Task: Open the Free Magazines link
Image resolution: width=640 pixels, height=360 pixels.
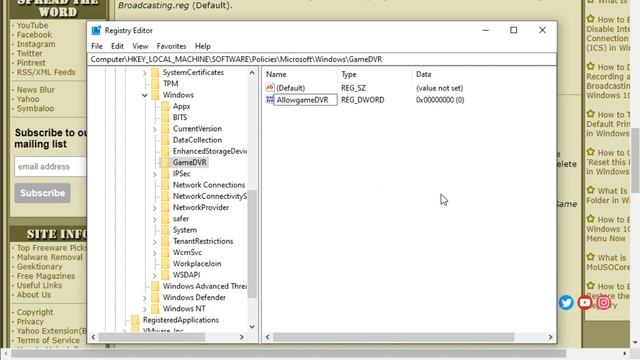Action: (x=46, y=276)
